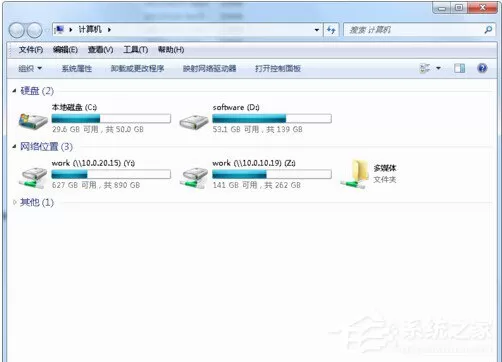Click the 搜索 计算机 search field
This screenshot has width=502, height=362.
click(413, 30)
